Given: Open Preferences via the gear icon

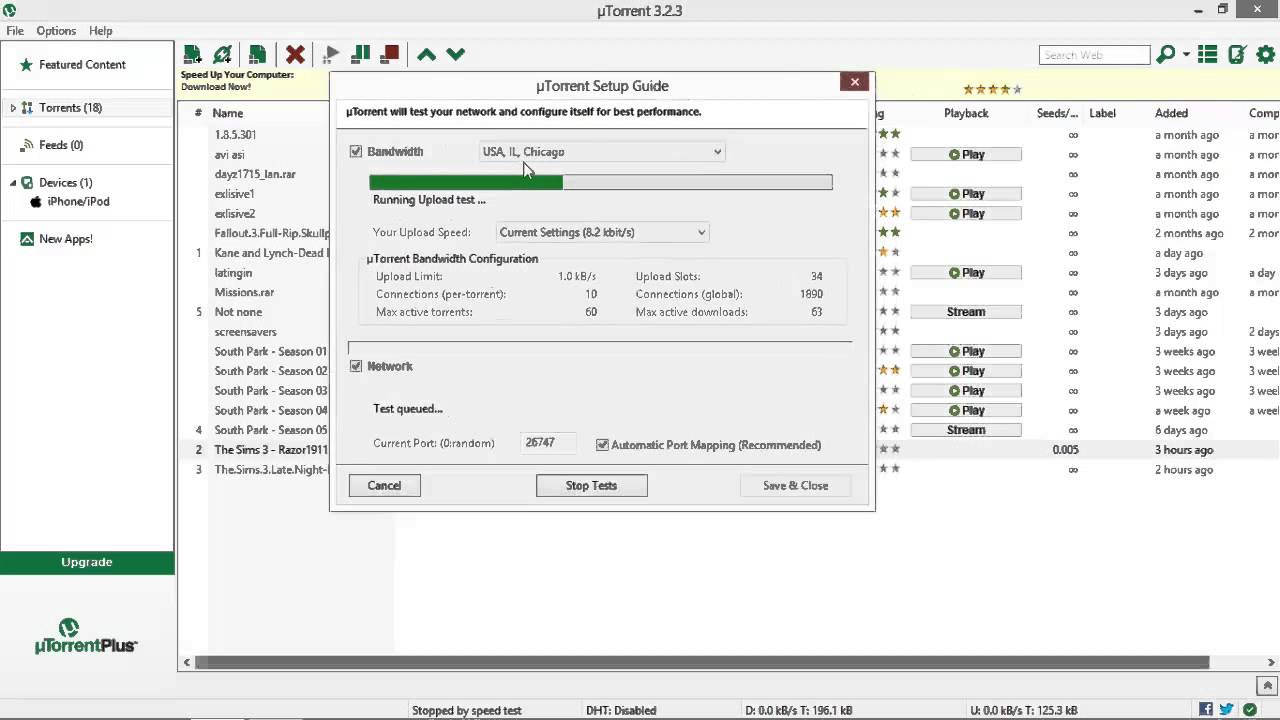Looking at the screenshot, I should pyautogui.click(x=1265, y=55).
